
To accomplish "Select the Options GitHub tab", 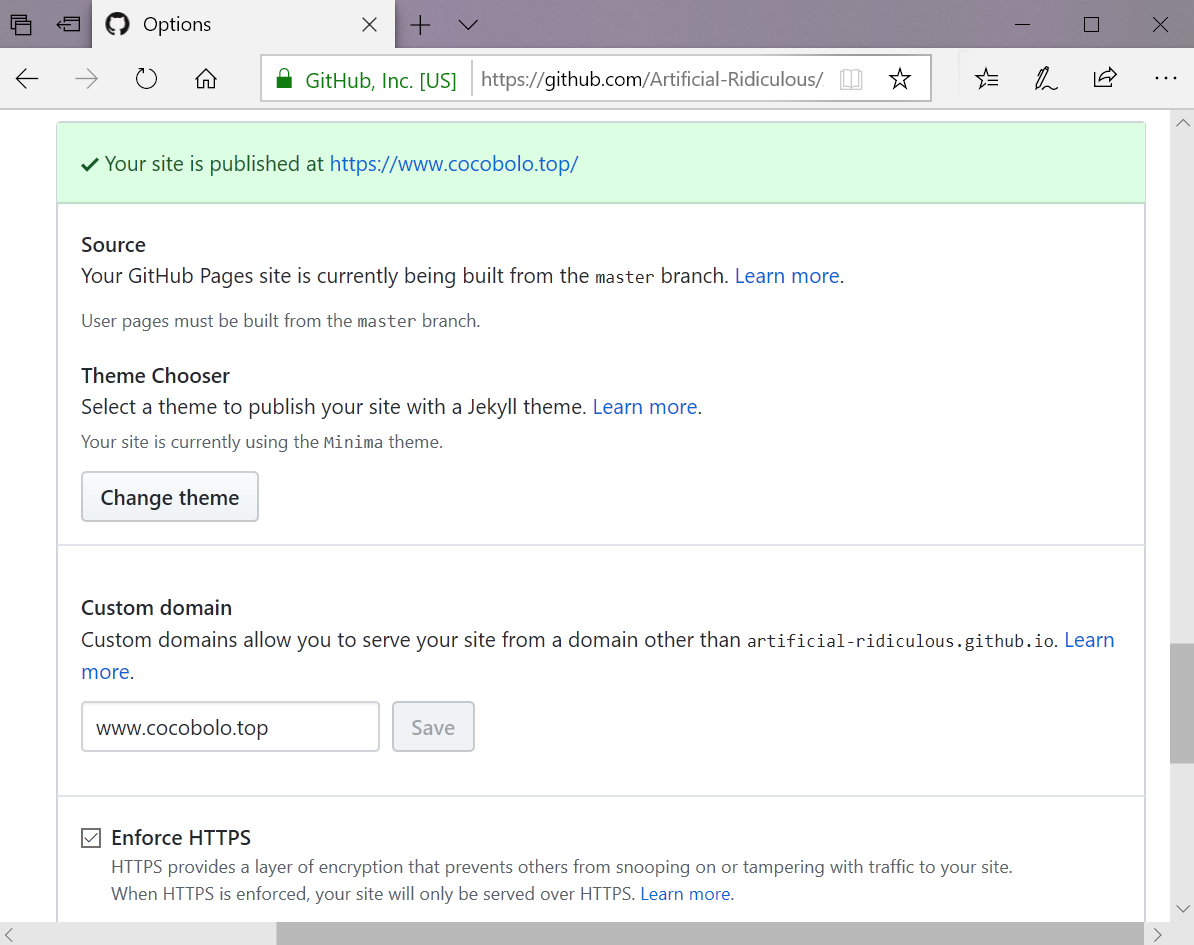I will click(243, 24).
